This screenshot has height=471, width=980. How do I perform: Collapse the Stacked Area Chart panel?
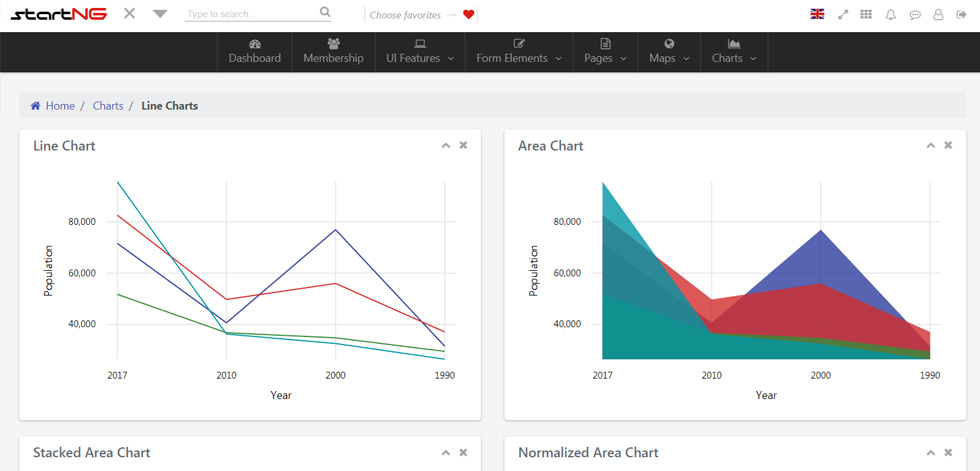446,453
